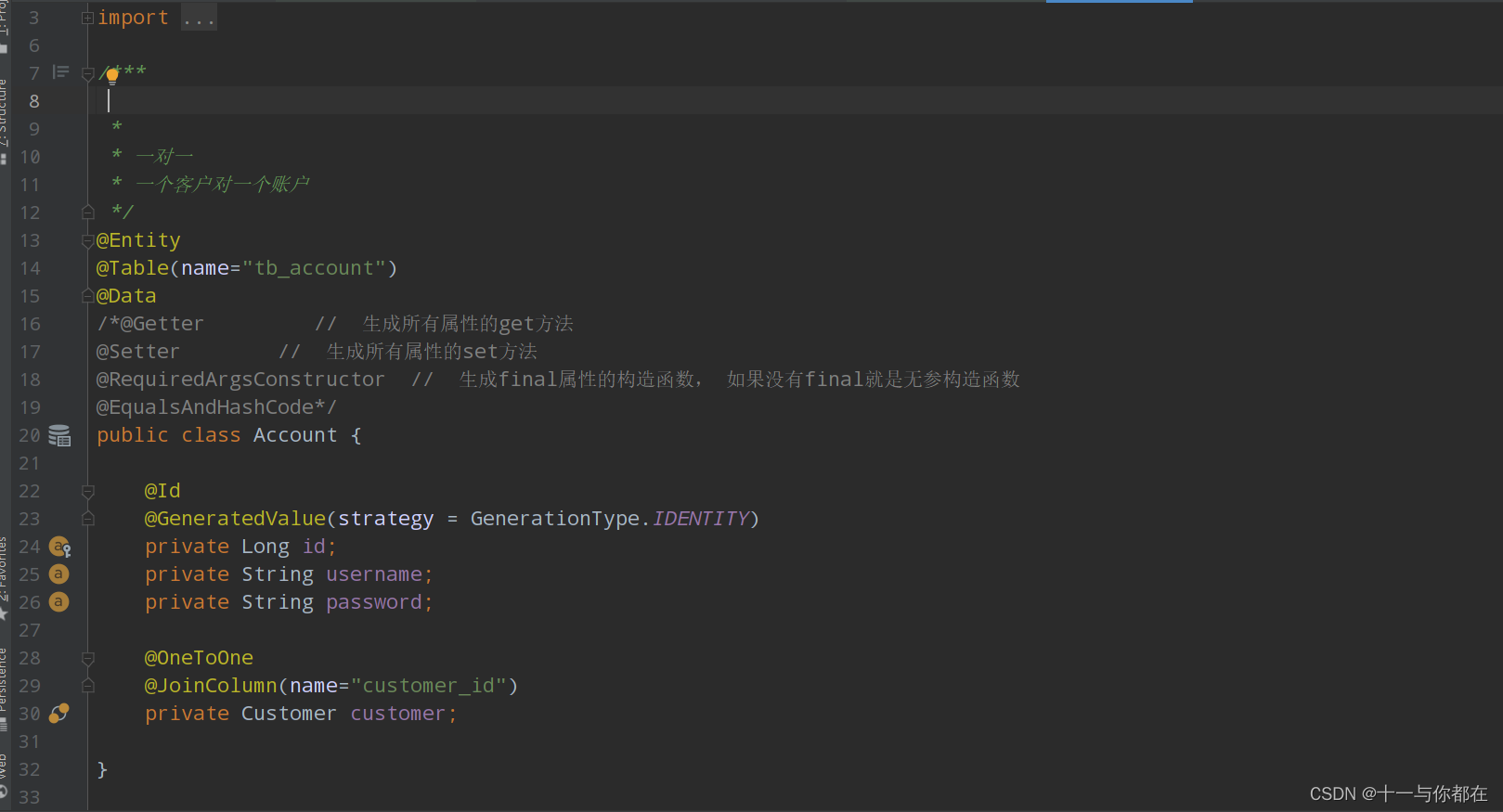Click the "tb_account" string literal

314,268
